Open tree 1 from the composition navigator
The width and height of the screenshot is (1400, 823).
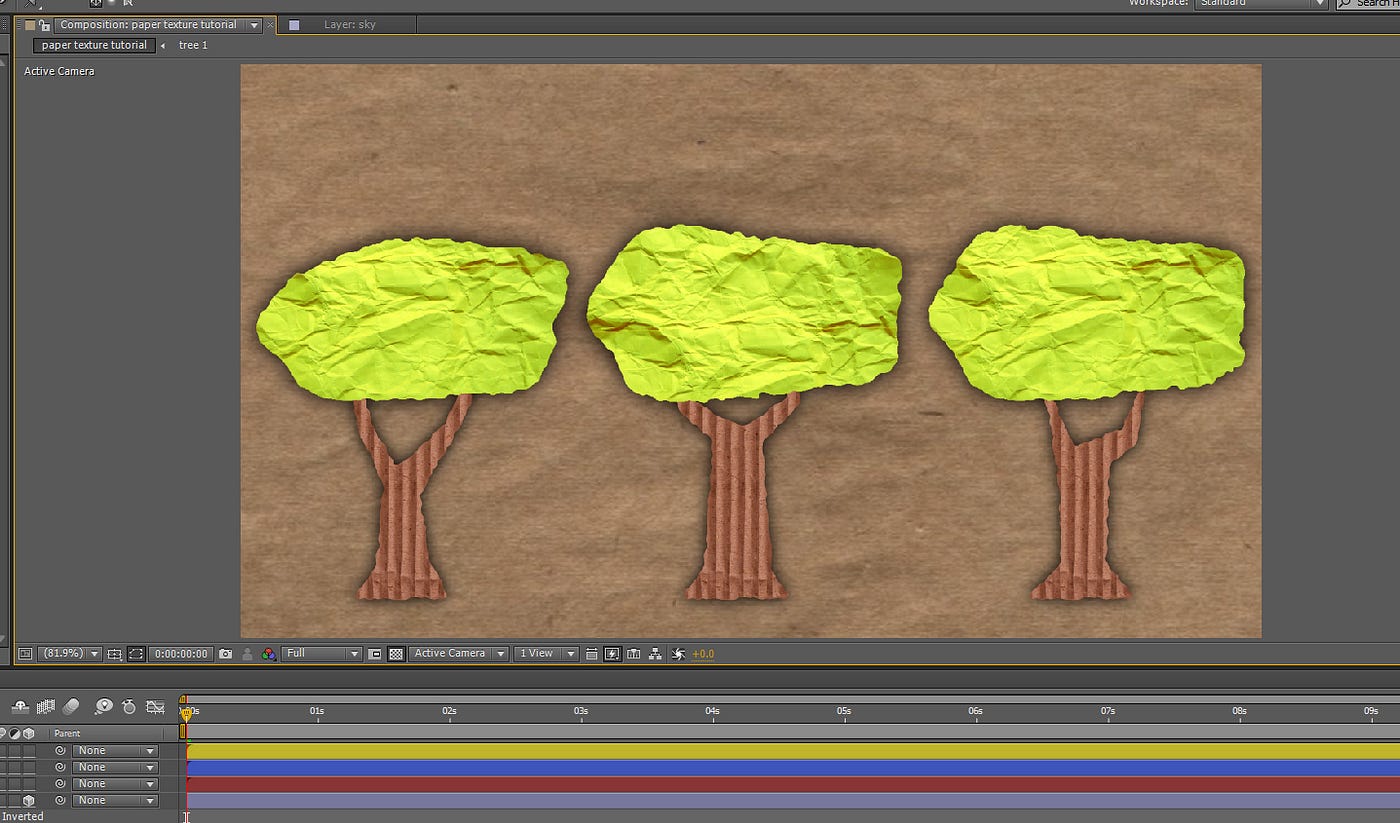pos(192,45)
